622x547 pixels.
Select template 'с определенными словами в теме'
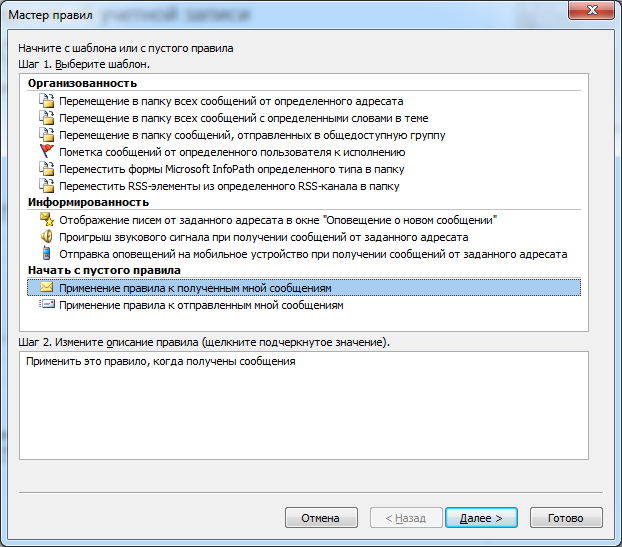click(x=244, y=118)
